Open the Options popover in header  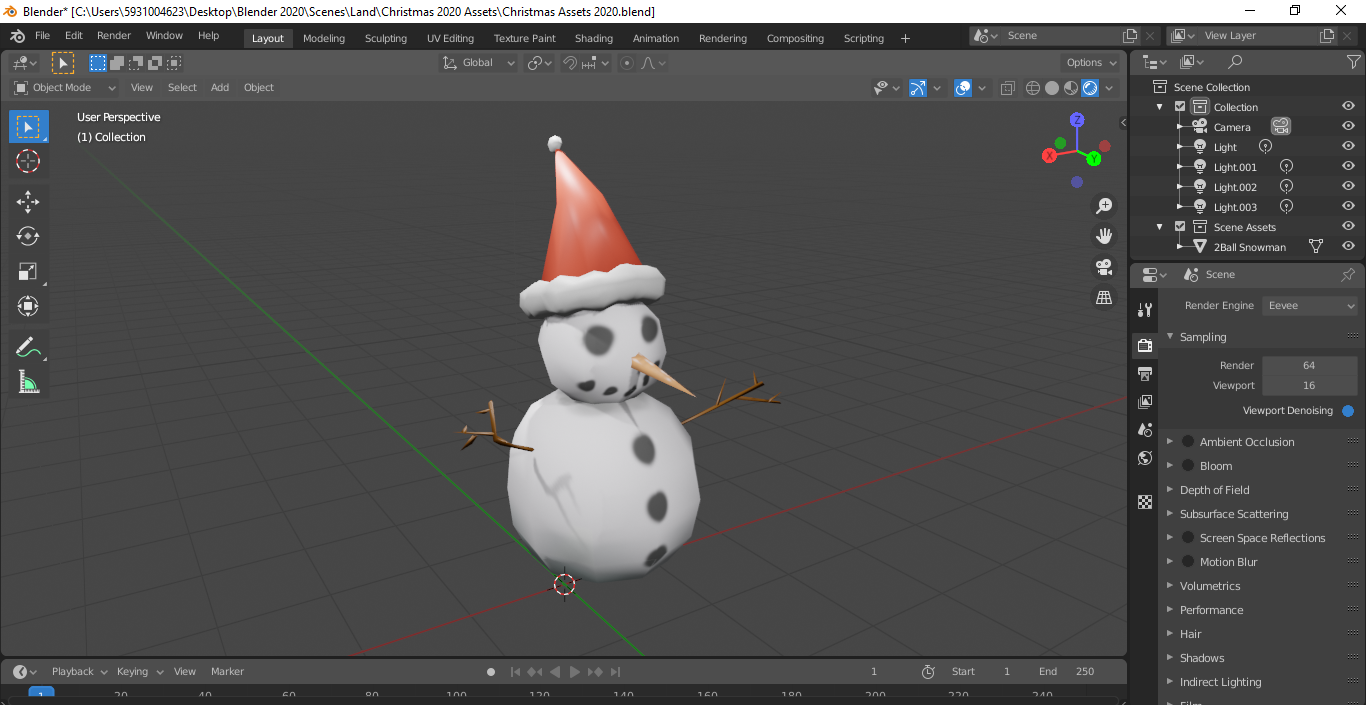[1090, 62]
